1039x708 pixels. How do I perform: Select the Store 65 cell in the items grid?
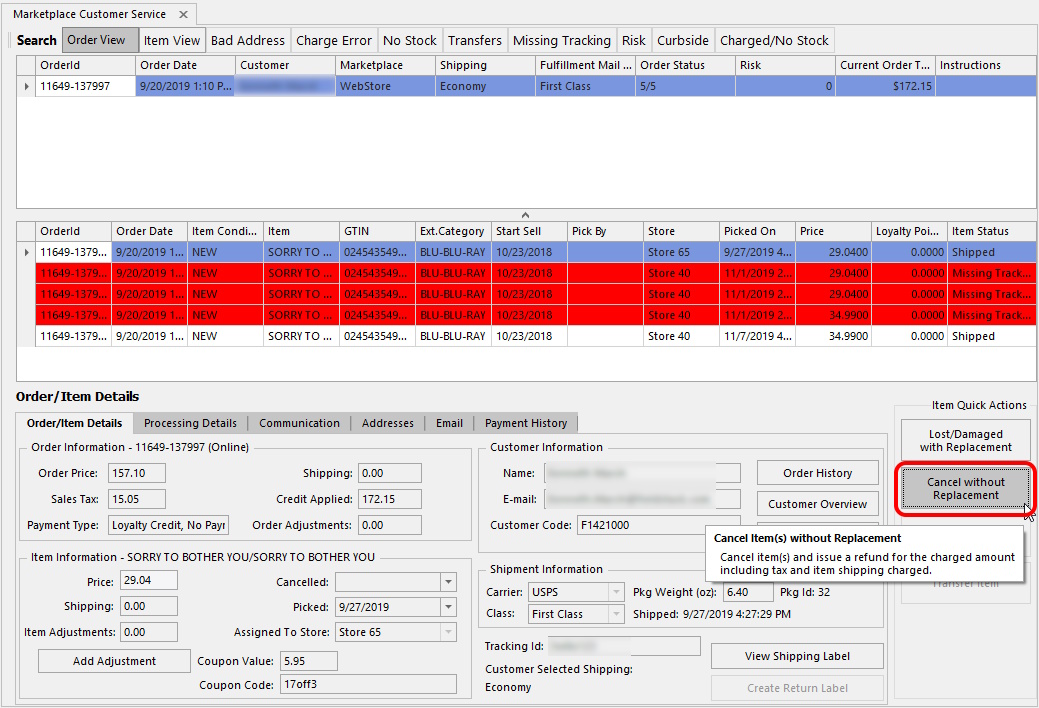(681, 252)
